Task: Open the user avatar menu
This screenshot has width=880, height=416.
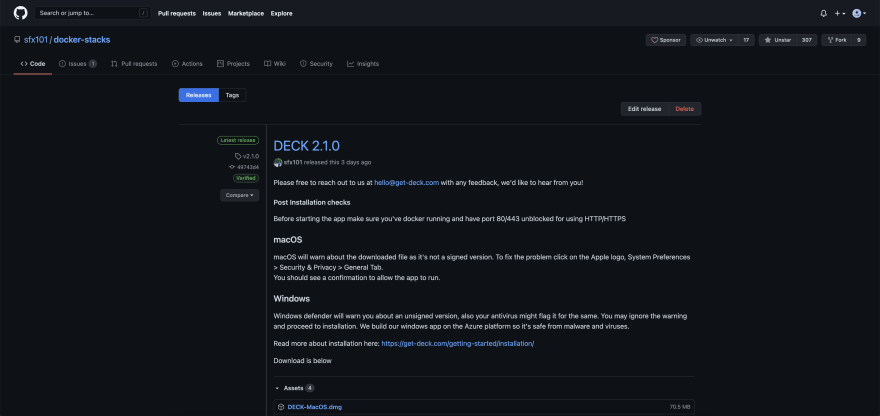Action: (859, 13)
